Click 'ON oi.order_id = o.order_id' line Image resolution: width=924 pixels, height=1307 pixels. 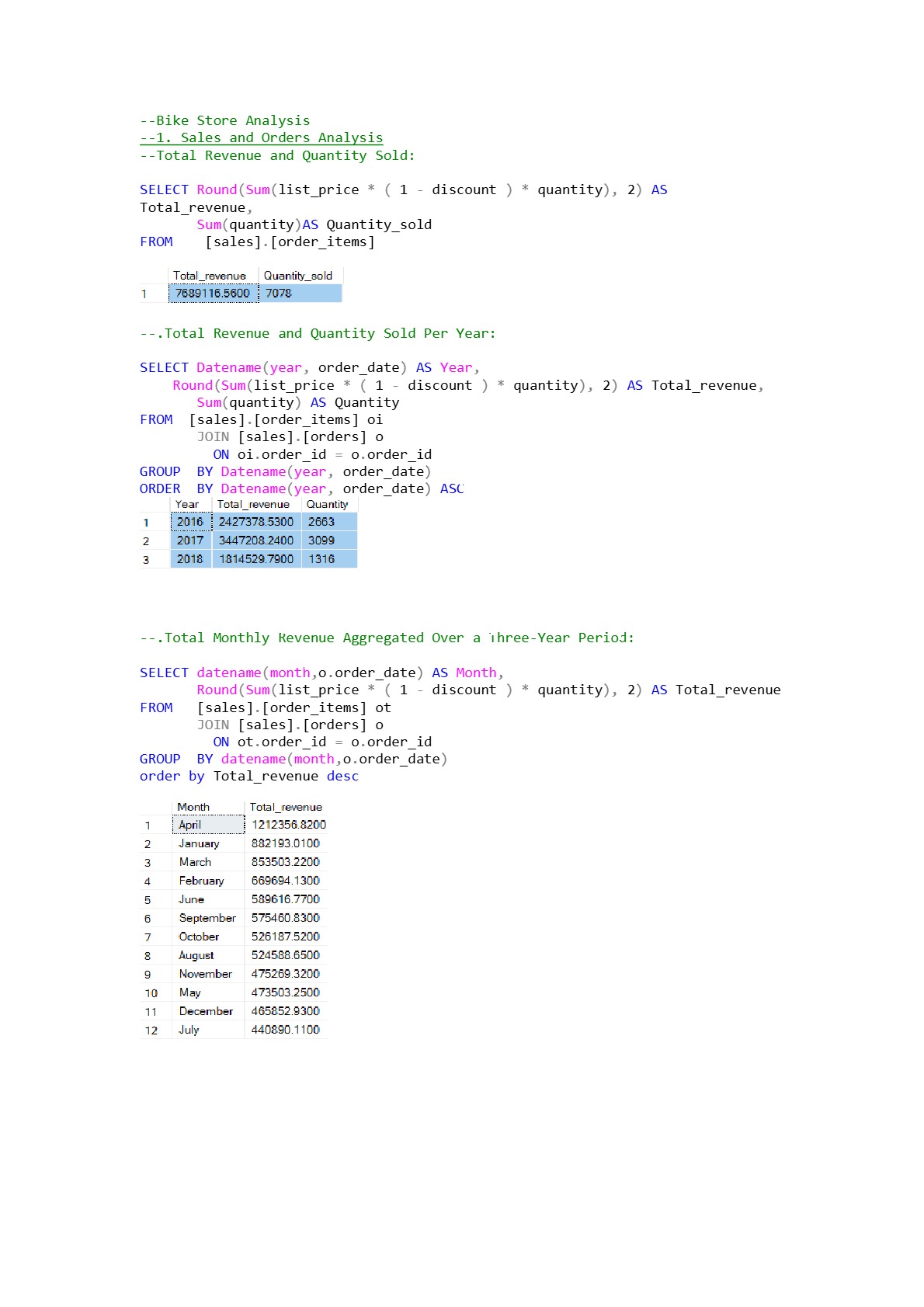coord(322,454)
